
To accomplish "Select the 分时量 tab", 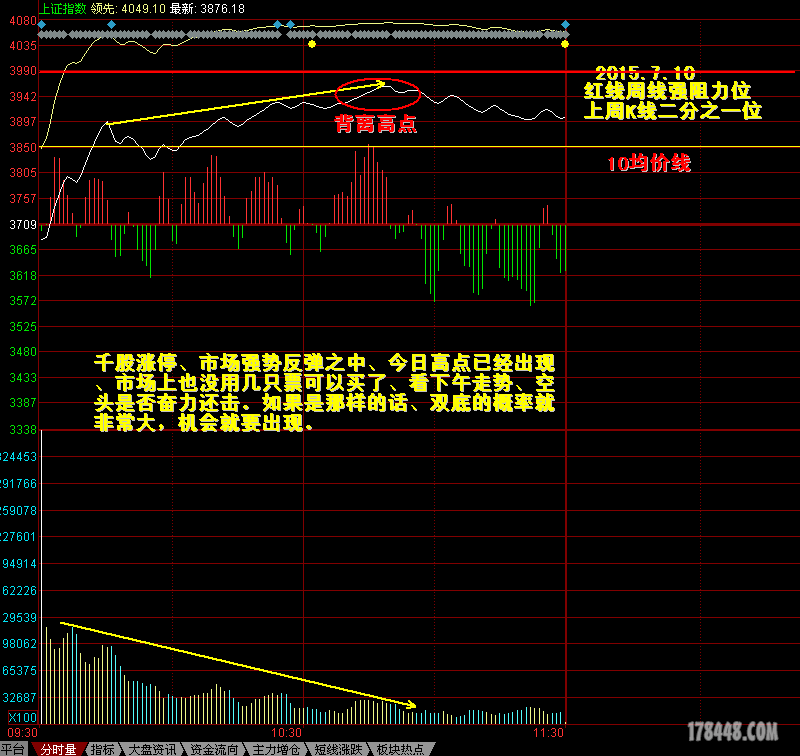I will [58, 749].
